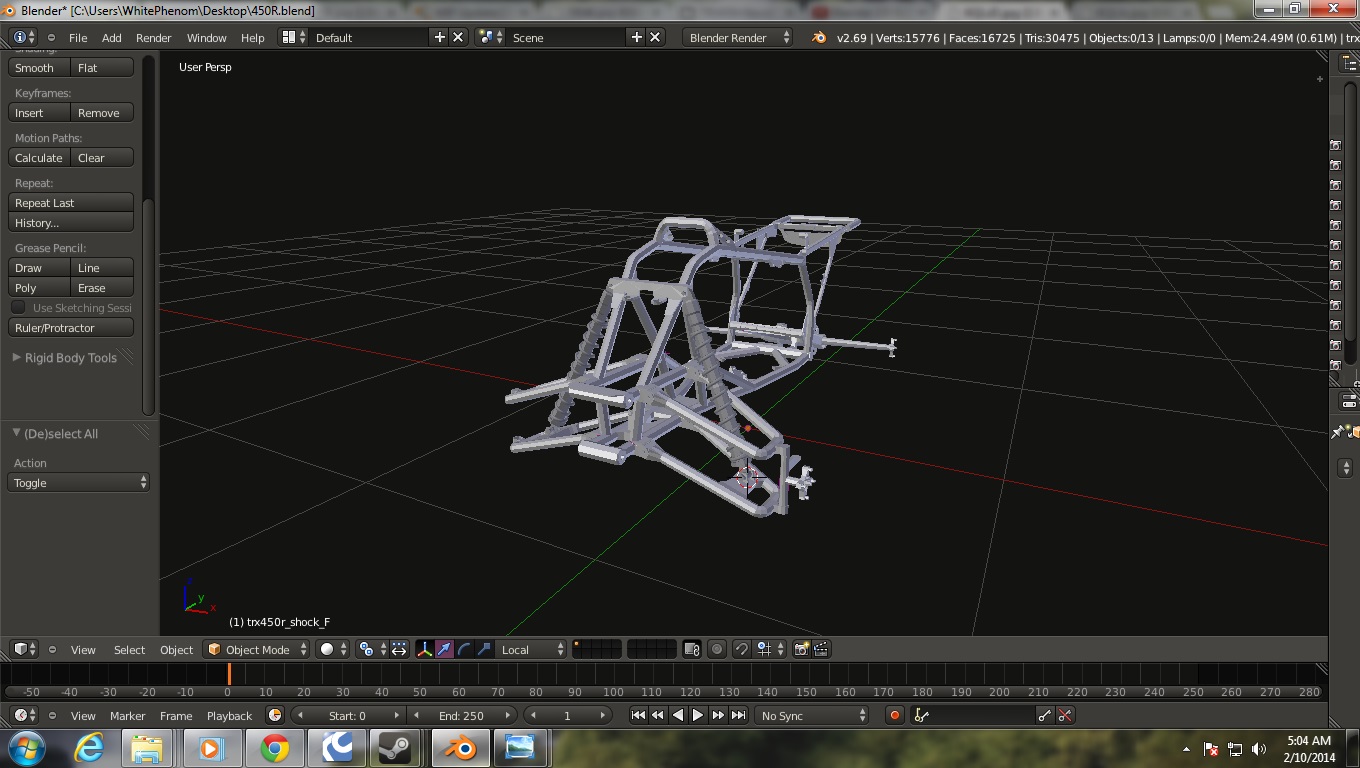Viewport: 1360px width, 768px height.
Task: Jump to the start frame
Action: point(638,715)
